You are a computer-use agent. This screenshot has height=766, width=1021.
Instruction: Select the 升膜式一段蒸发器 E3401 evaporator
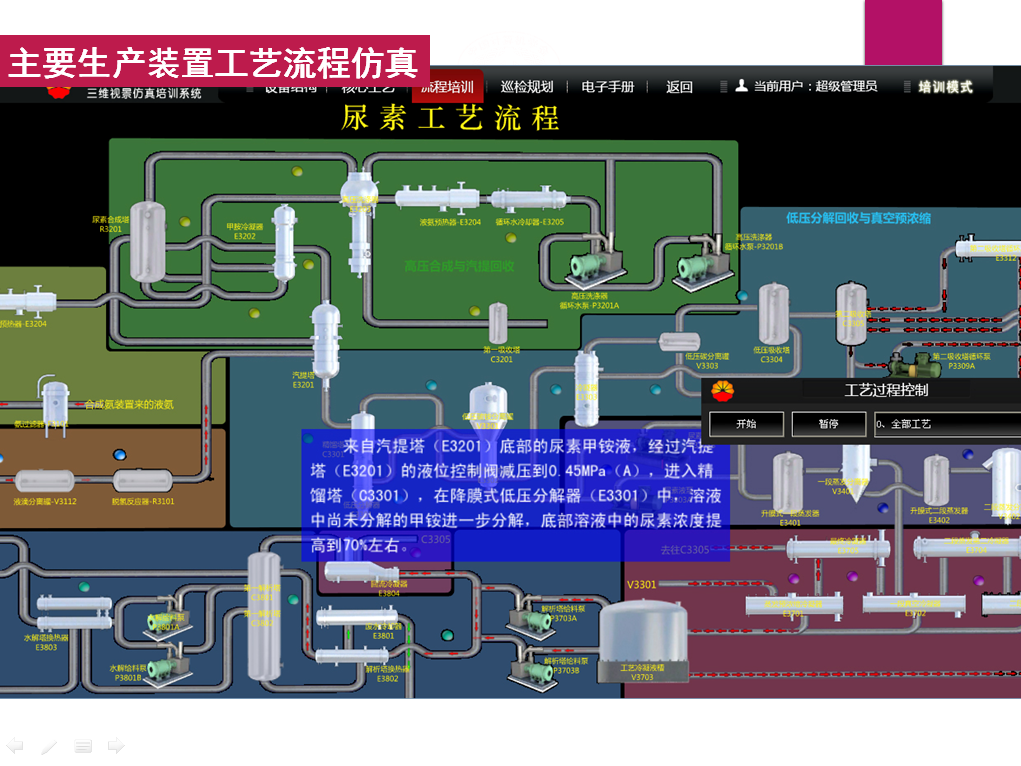pos(788,482)
